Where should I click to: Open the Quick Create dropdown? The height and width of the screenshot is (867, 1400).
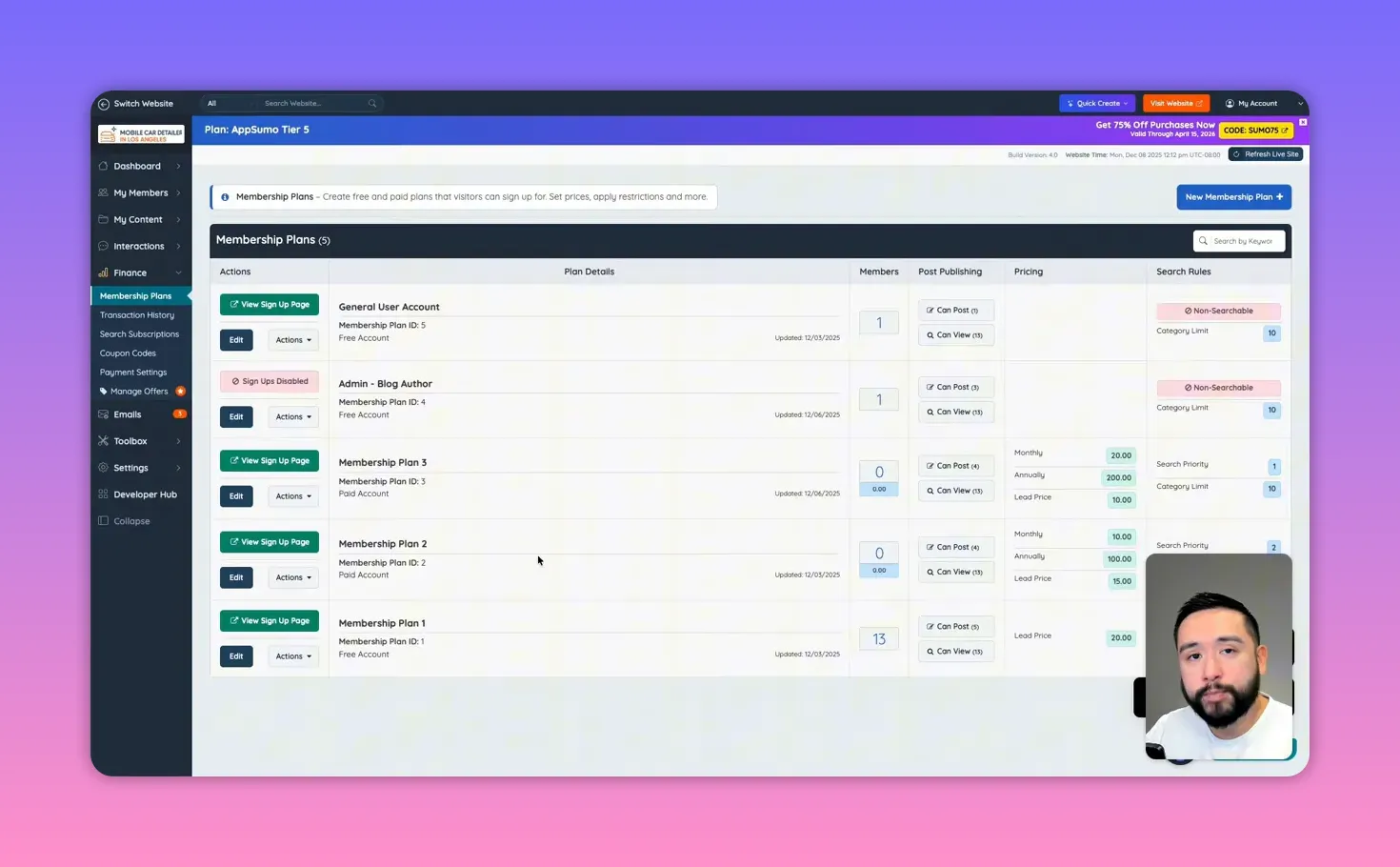click(x=1095, y=103)
